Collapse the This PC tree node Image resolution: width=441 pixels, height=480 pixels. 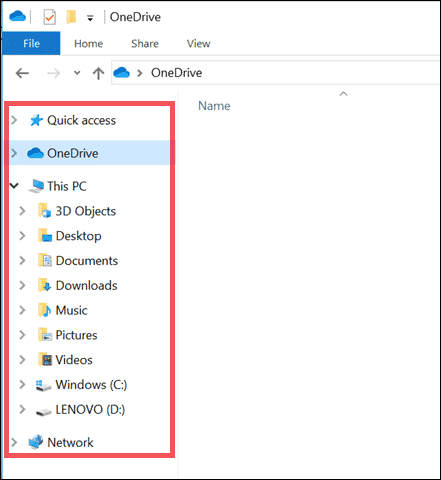(14, 186)
